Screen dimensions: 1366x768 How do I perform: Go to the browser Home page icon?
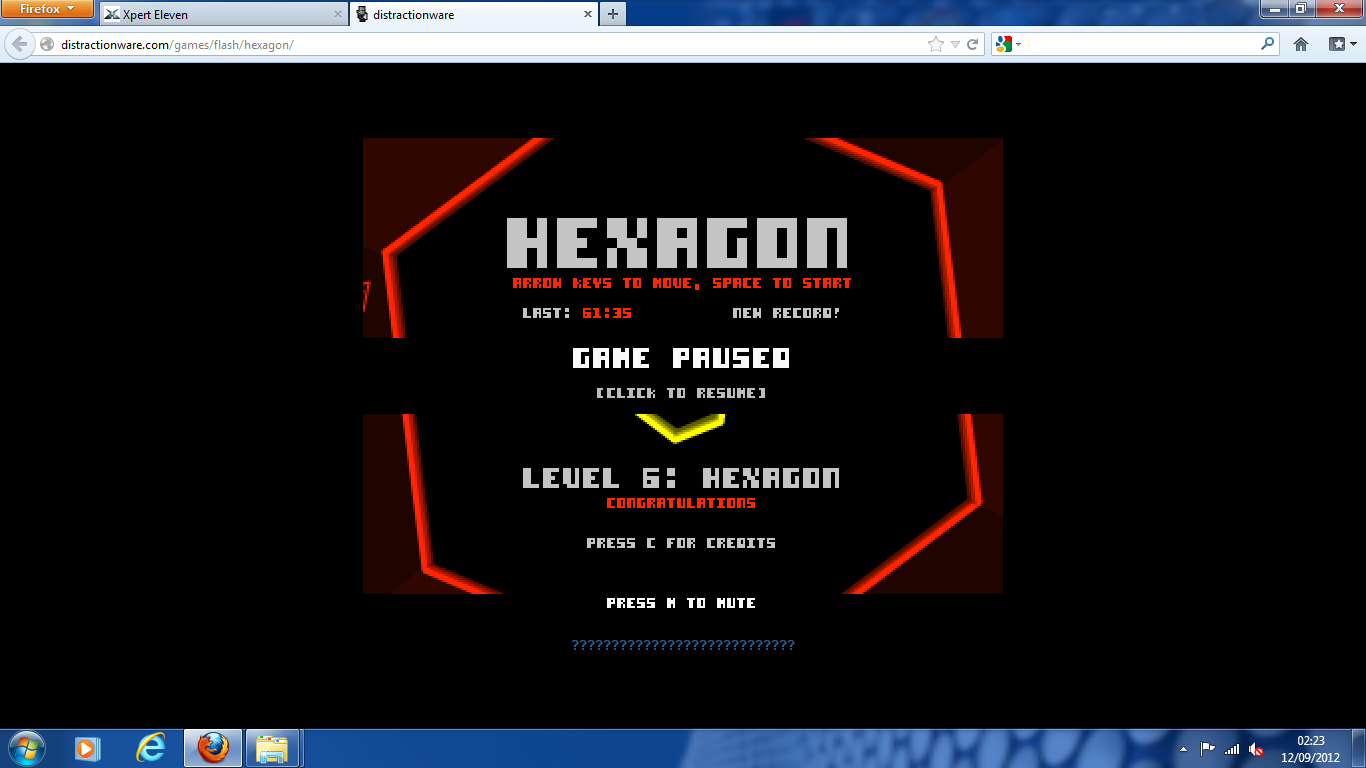pyautogui.click(x=1301, y=45)
